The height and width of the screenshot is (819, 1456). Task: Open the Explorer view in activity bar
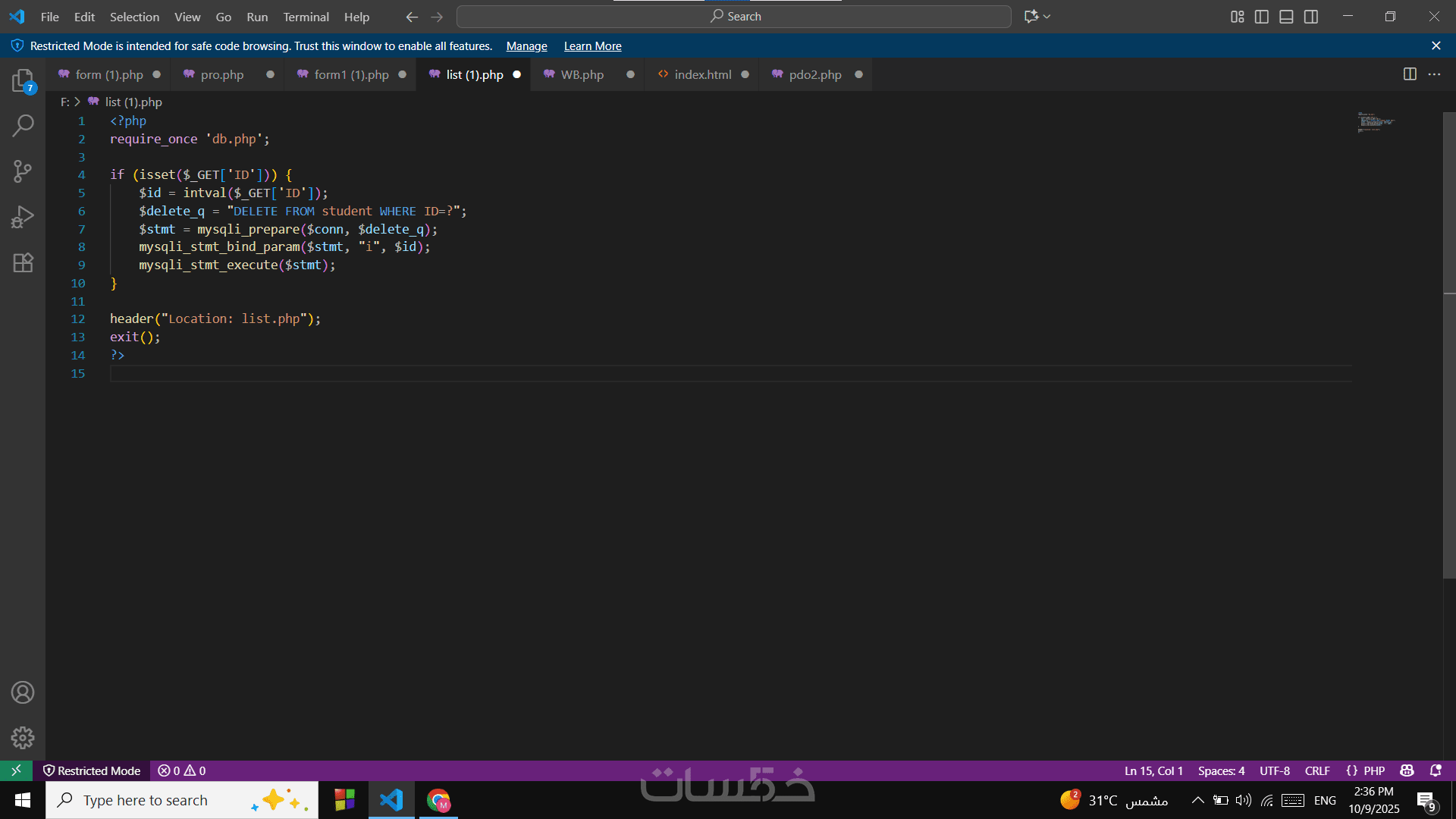coord(23,80)
